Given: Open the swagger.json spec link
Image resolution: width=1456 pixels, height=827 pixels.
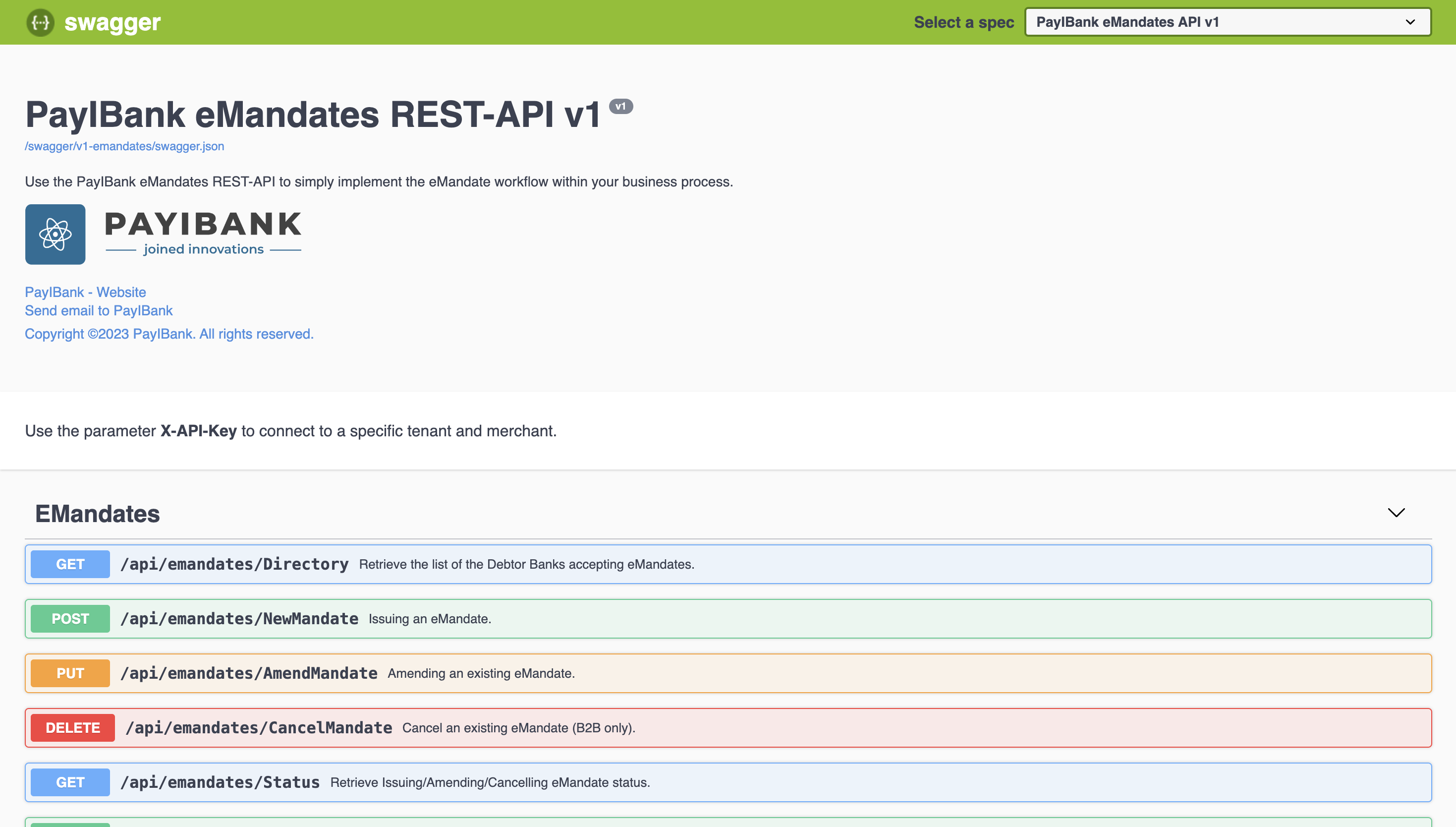Looking at the screenshot, I should pos(124,146).
